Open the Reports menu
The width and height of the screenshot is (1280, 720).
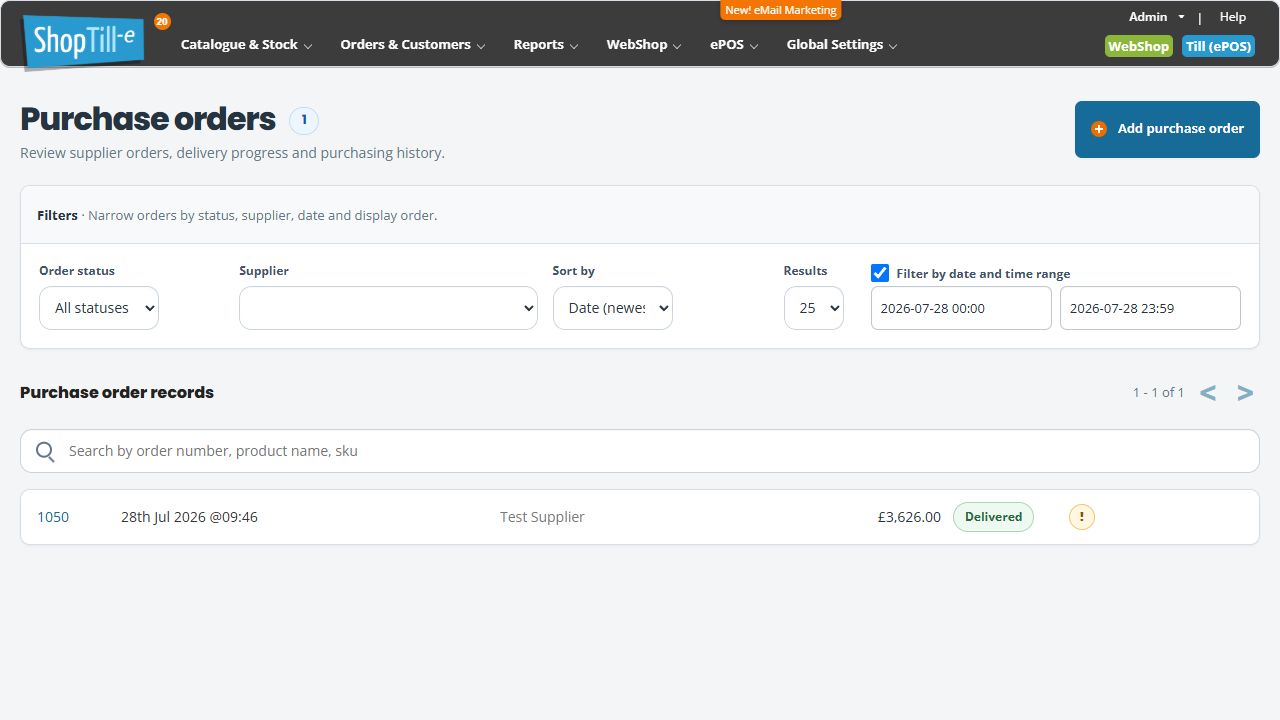pyautogui.click(x=546, y=45)
